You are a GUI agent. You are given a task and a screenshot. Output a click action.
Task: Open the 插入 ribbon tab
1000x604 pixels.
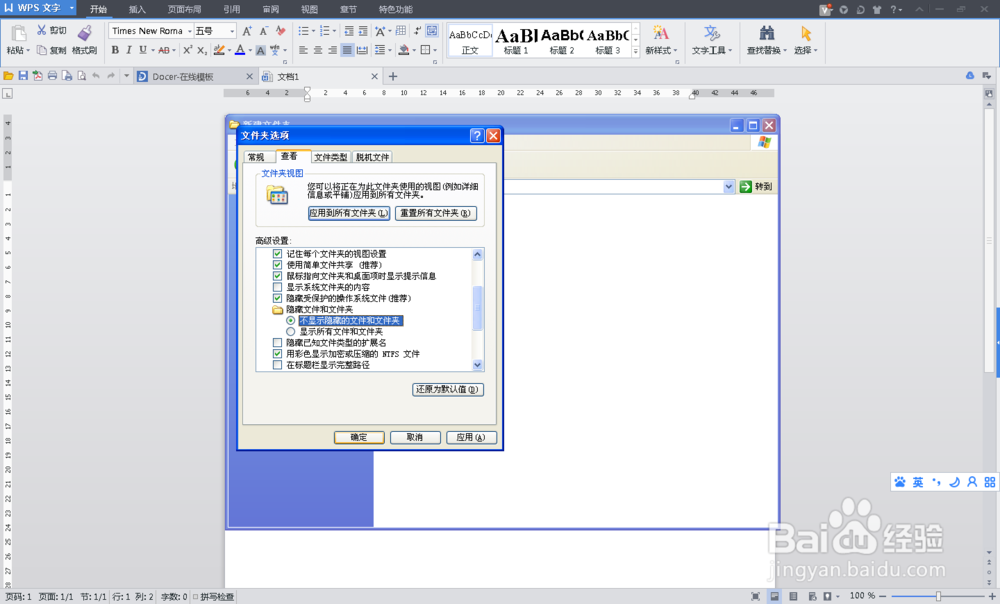pos(137,9)
